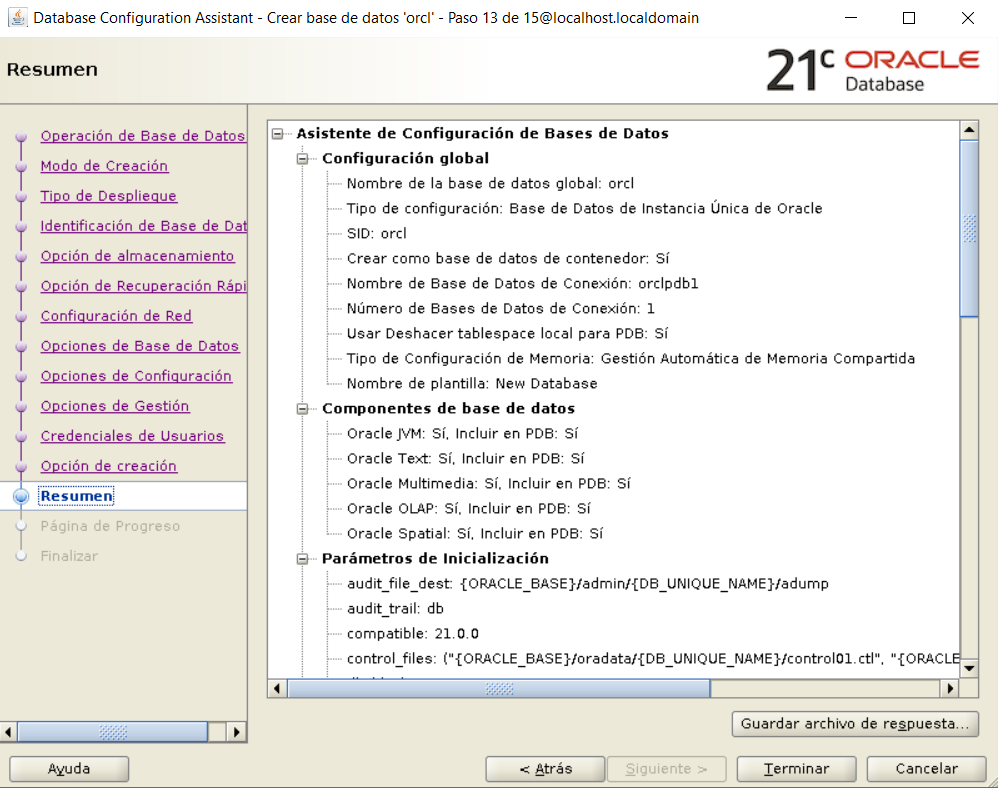Open Identificación de Base de Datos step
This screenshot has height=788, width=998.
click(144, 225)
